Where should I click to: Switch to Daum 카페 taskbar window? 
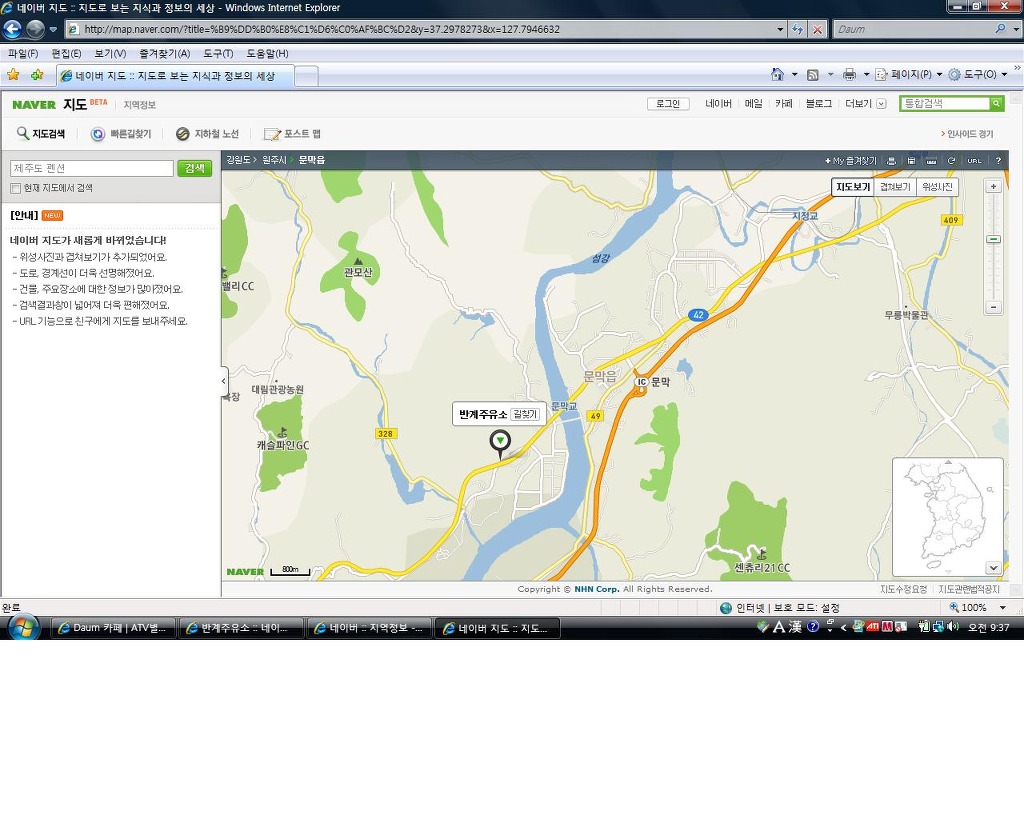112,628
